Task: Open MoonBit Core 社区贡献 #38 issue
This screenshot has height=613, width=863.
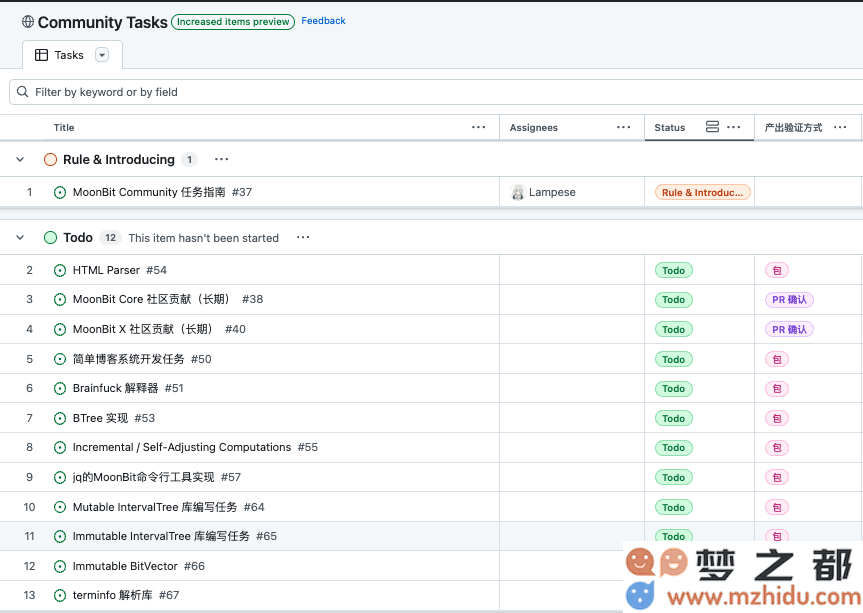Action: [x=168, y=299]
